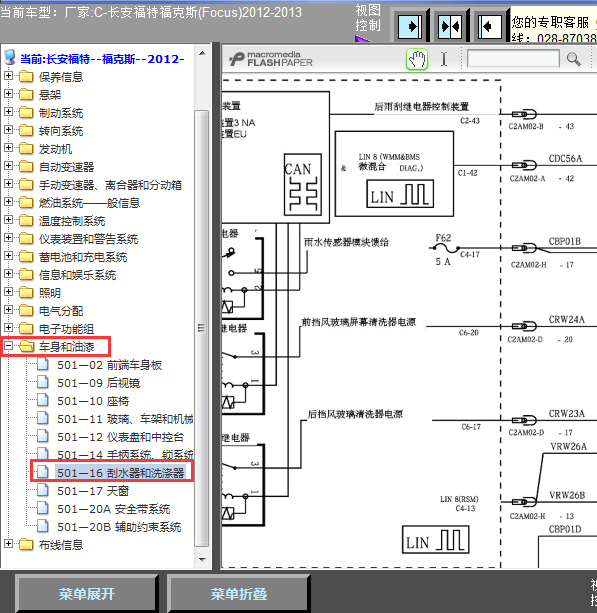
Task: Open document 501—02 前端车身板
Action: (x=109, y=365)
